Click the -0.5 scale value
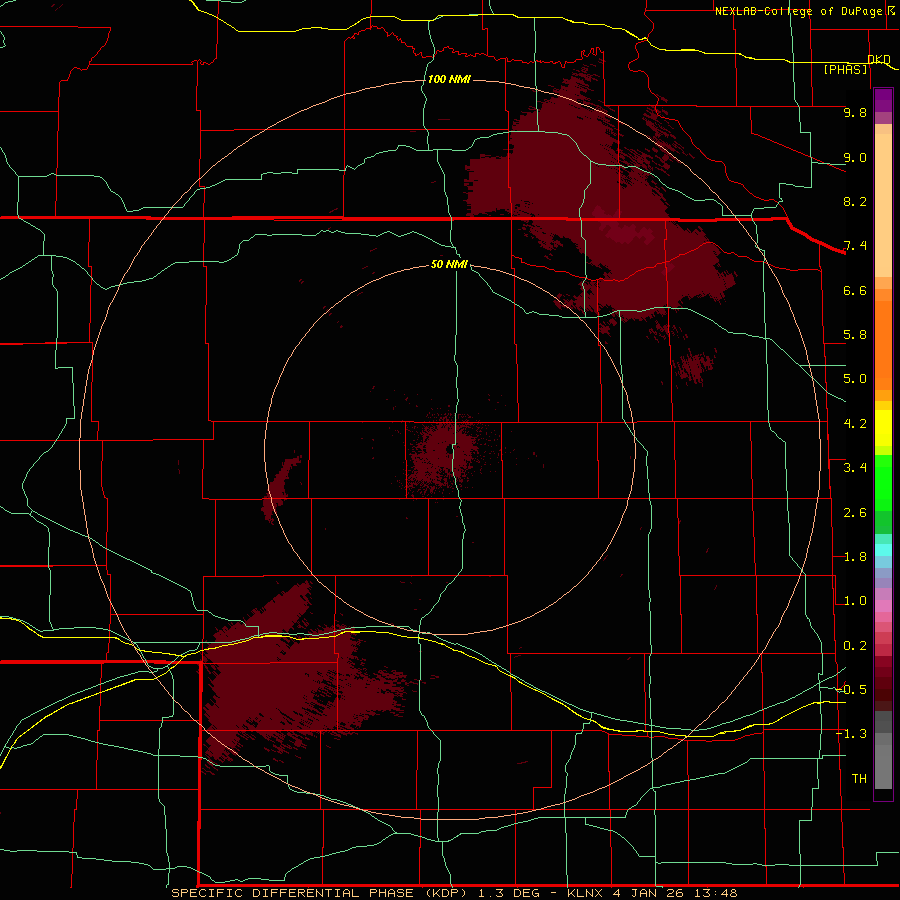Image resolution: width=900 pixels, height=900 pixels. click(x=851, y=690)
